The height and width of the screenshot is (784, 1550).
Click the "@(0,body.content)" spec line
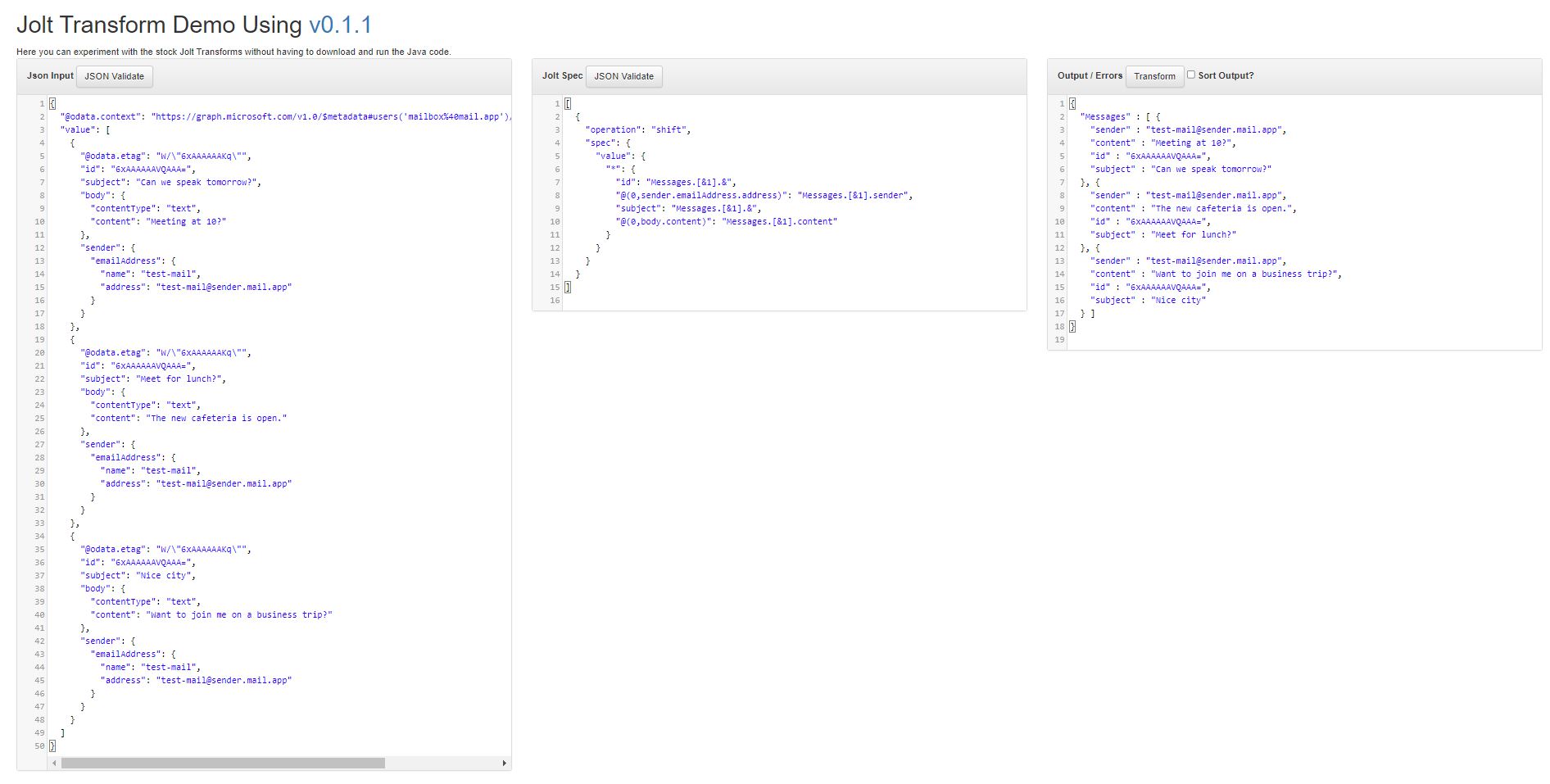[727, 221]
